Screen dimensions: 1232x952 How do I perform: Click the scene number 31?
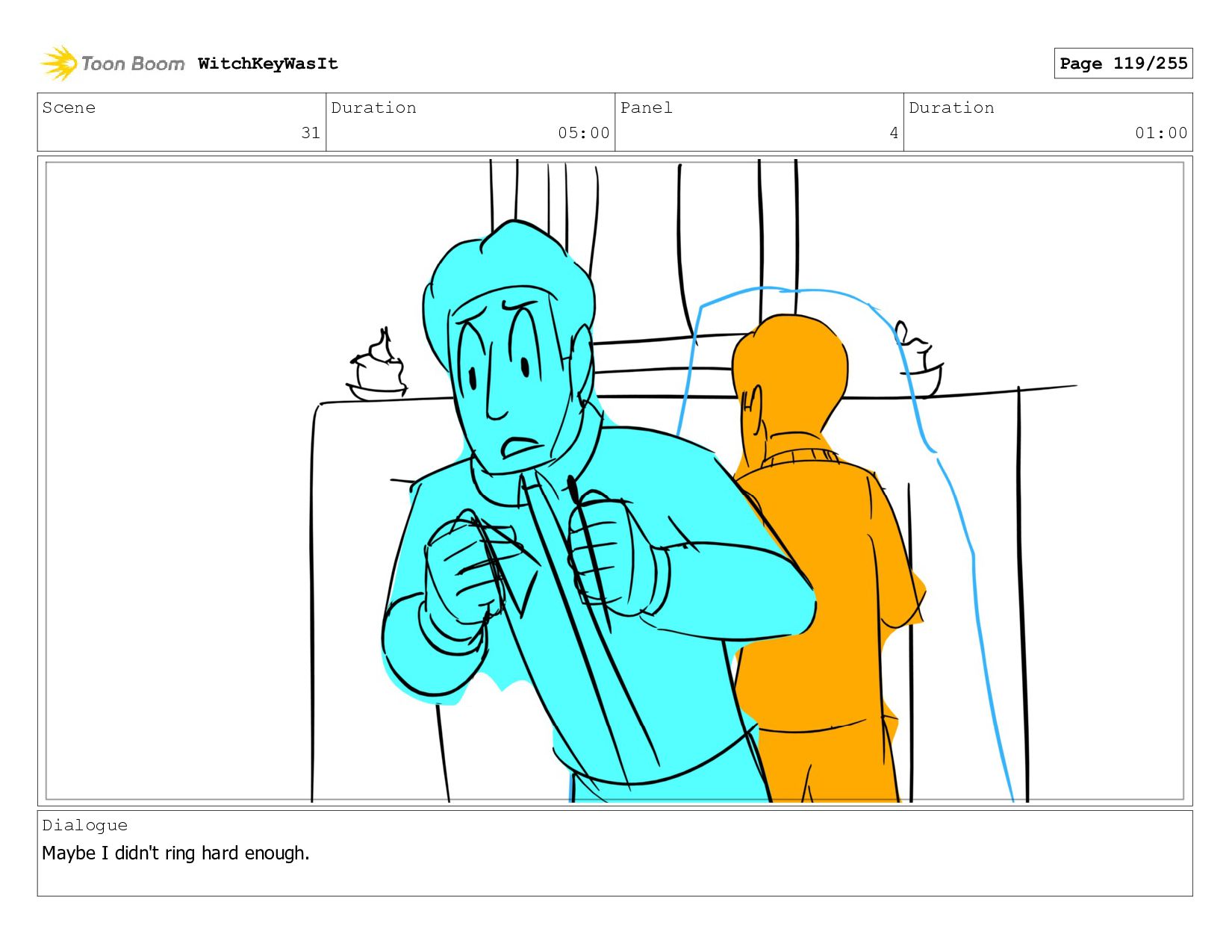coord(311,133)
